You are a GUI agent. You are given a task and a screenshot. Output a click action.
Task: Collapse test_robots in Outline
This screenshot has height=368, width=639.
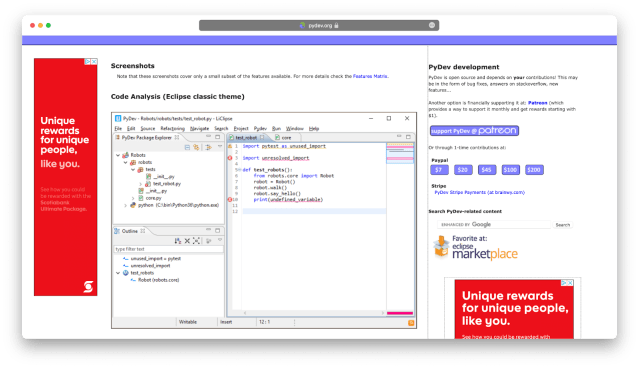click(118, 273)
